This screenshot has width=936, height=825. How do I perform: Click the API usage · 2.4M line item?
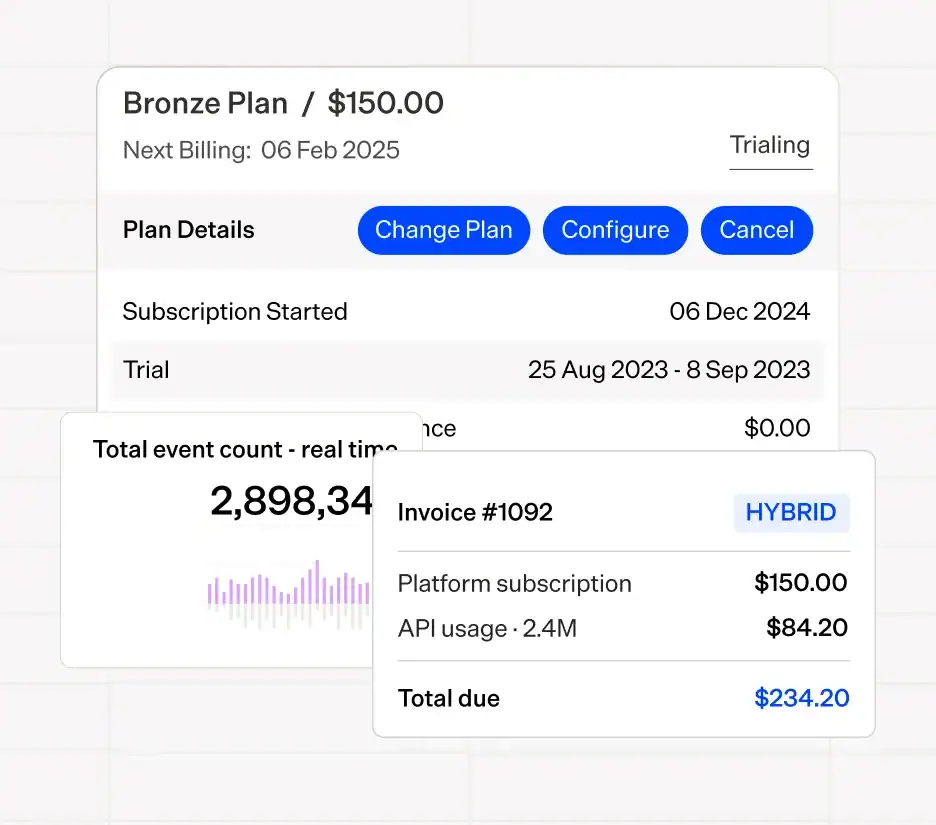(x=487, y=628)
